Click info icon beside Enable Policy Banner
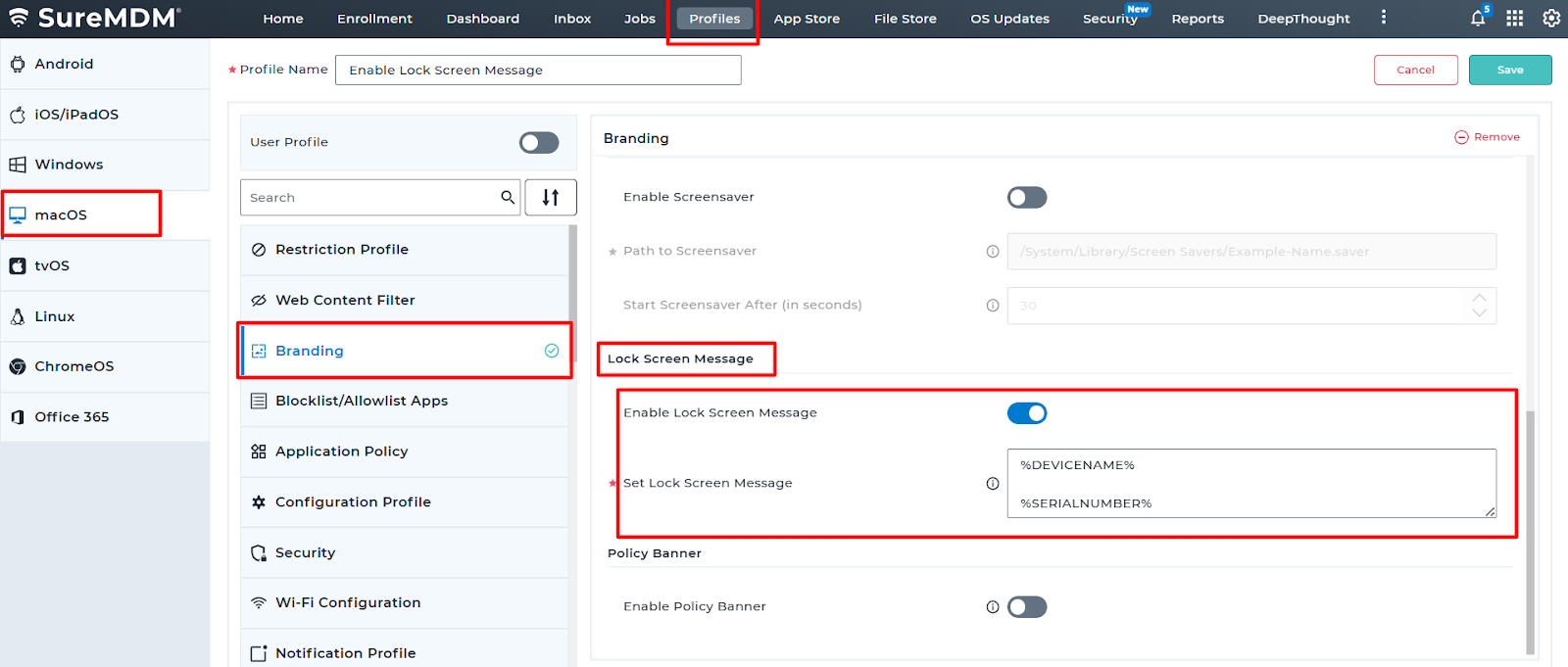The width and height of the screenshot is (1568, 667). coord(993,607)
